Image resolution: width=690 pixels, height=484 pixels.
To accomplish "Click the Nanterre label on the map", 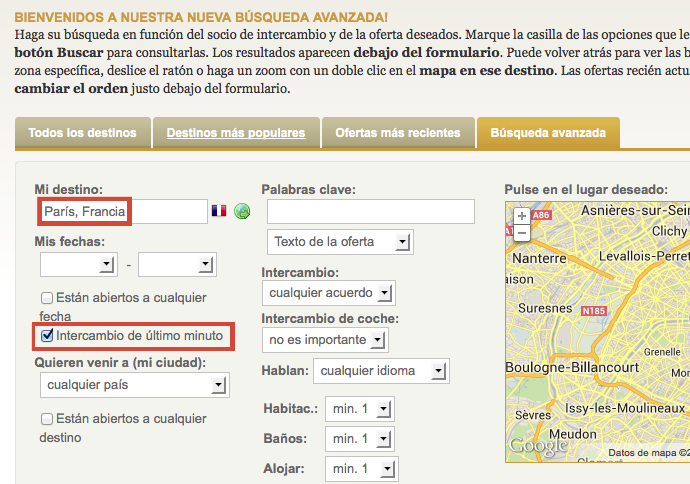I will [539, 258].
